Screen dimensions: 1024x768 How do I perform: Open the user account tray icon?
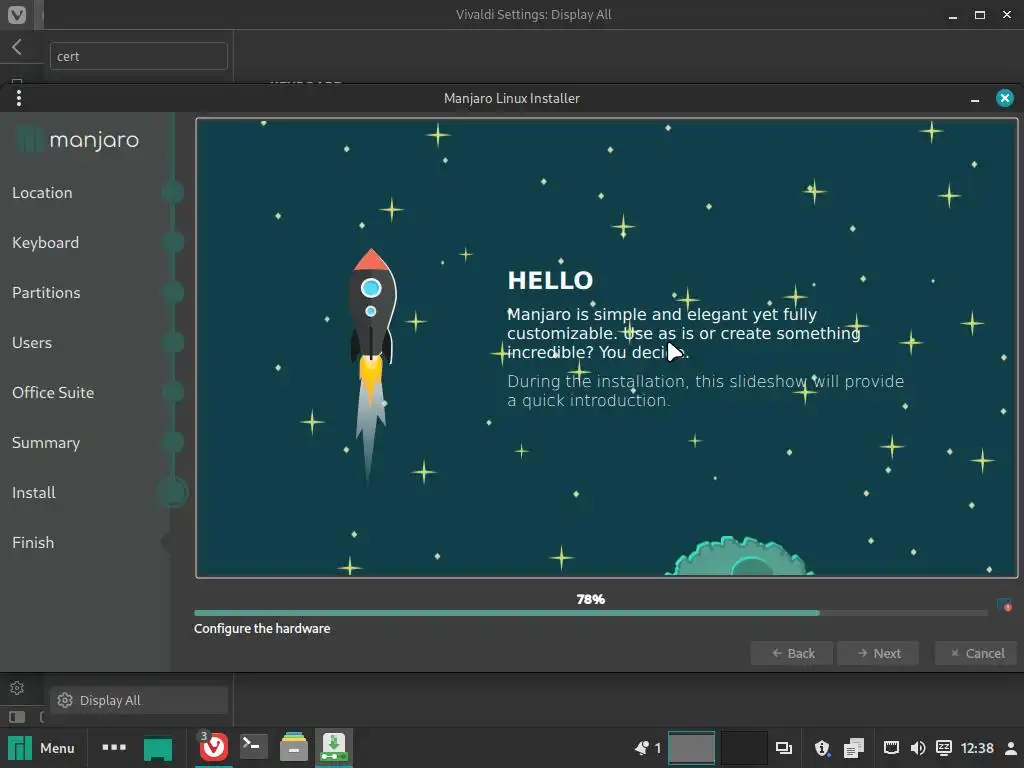pos(1010,748)
